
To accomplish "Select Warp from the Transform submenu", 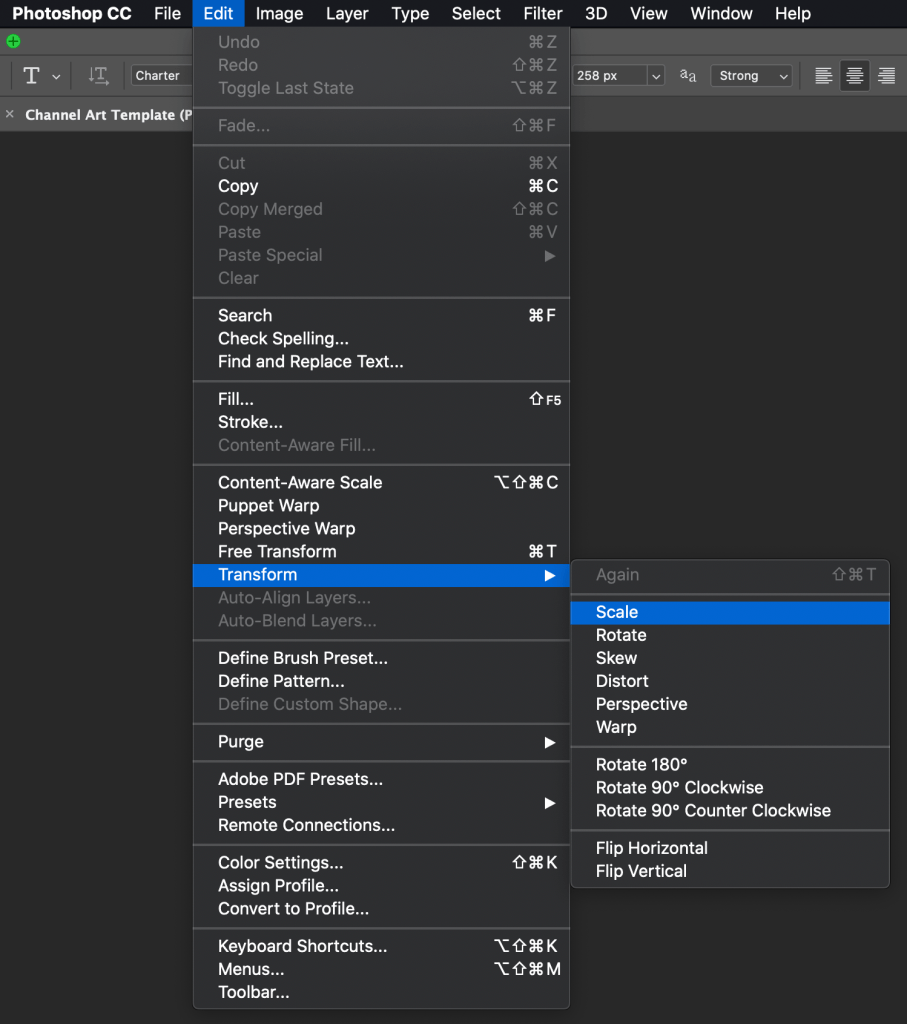I will [616, 727].
